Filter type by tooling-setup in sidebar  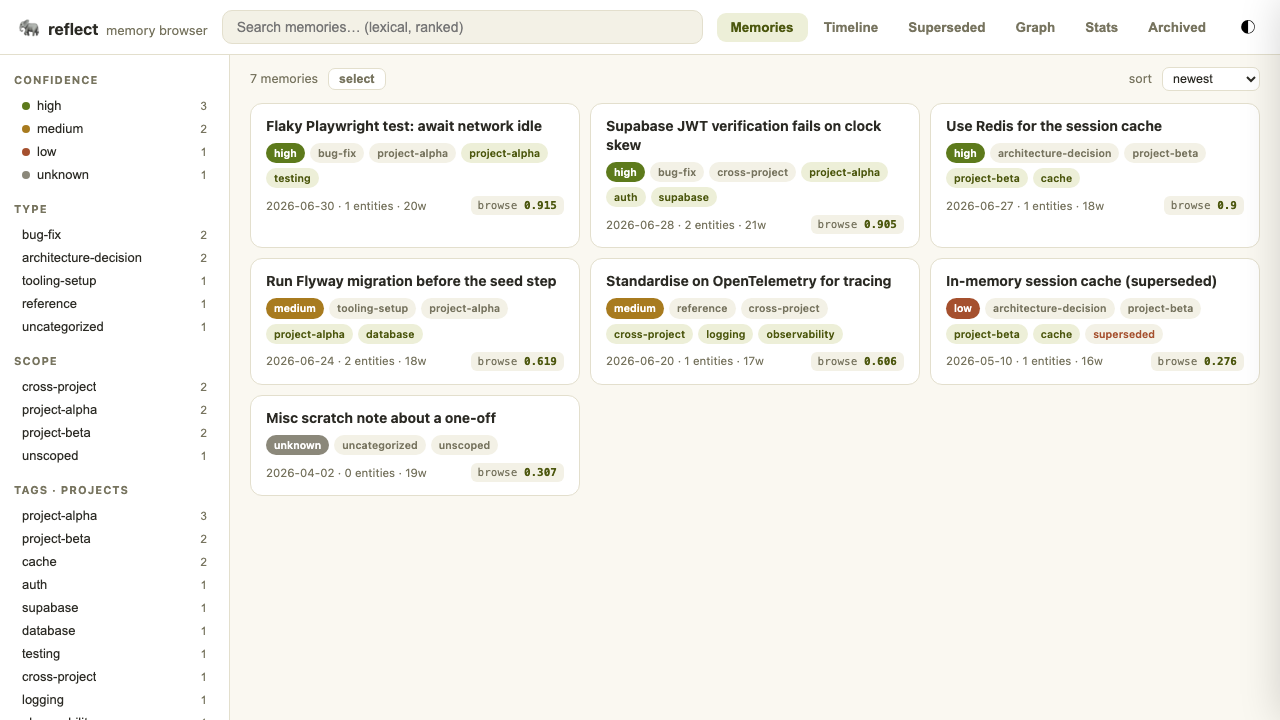[114, 281]
